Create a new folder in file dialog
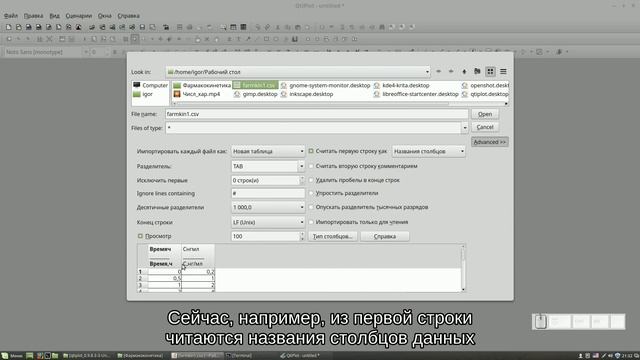 [477, 71]
